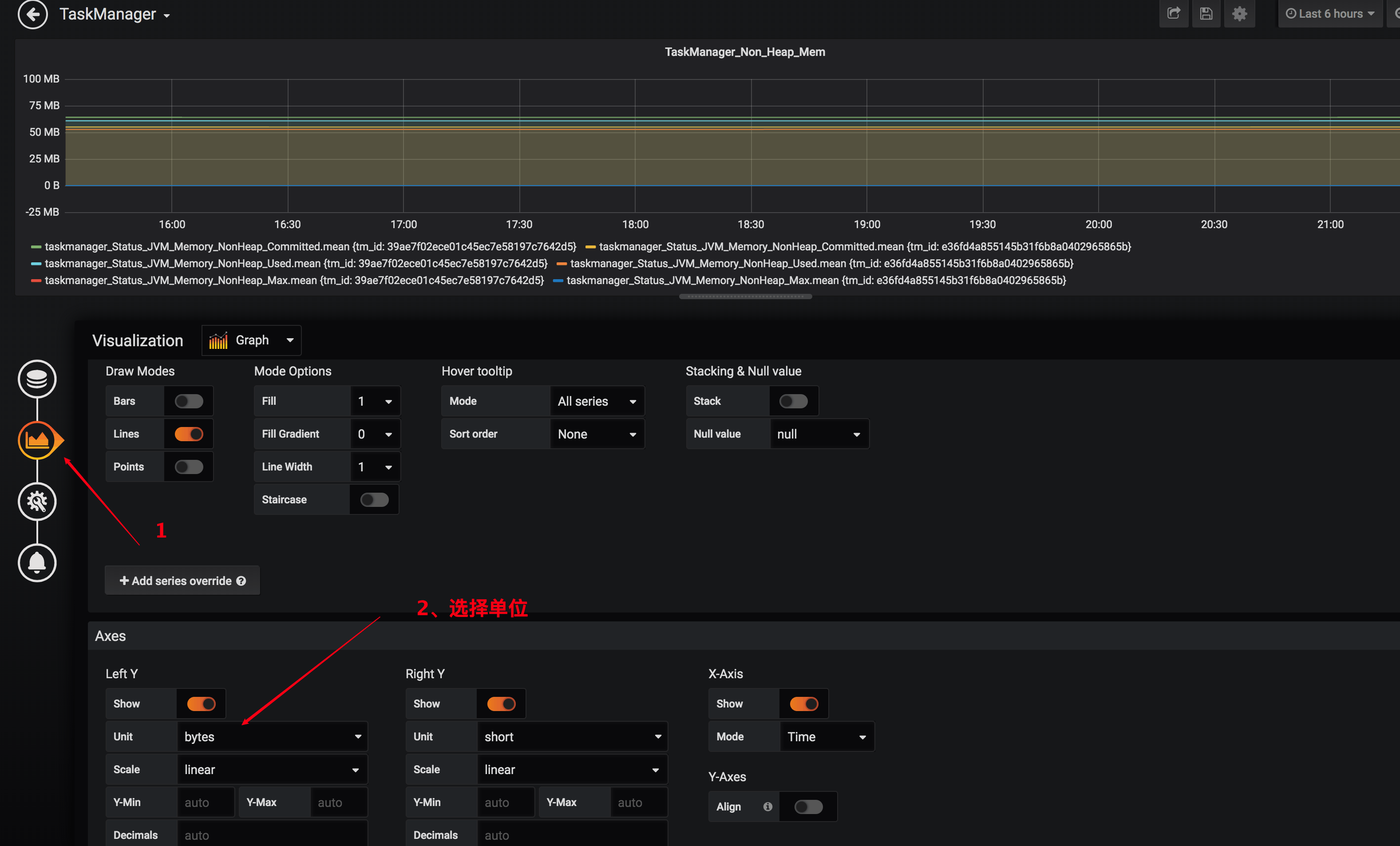Go back using the arrow icon
Image resolution: width=1400 pixels, height=846 pixels.
coord(32,14)
